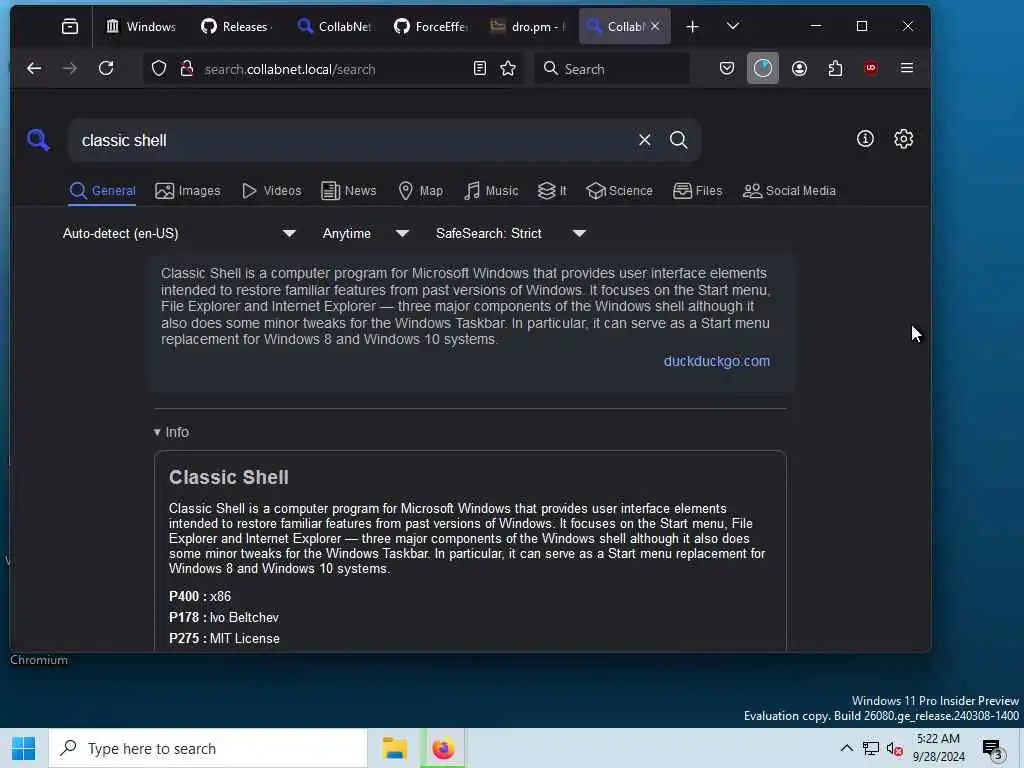Click the highlighted circular extension icon

pos(763,69)
